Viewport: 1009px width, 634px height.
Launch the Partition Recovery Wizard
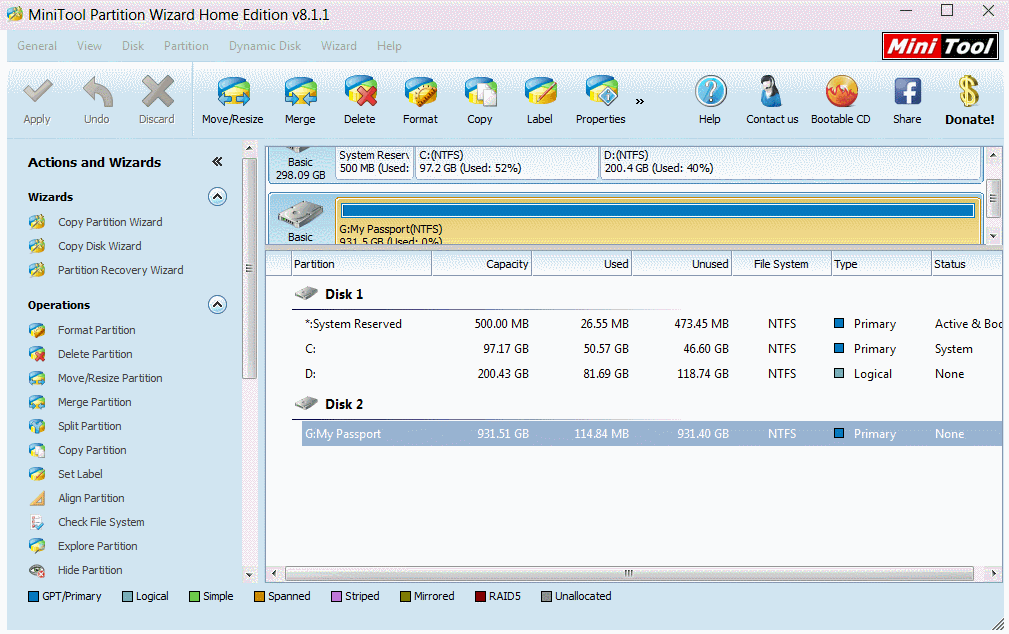[x=120, y=270]
